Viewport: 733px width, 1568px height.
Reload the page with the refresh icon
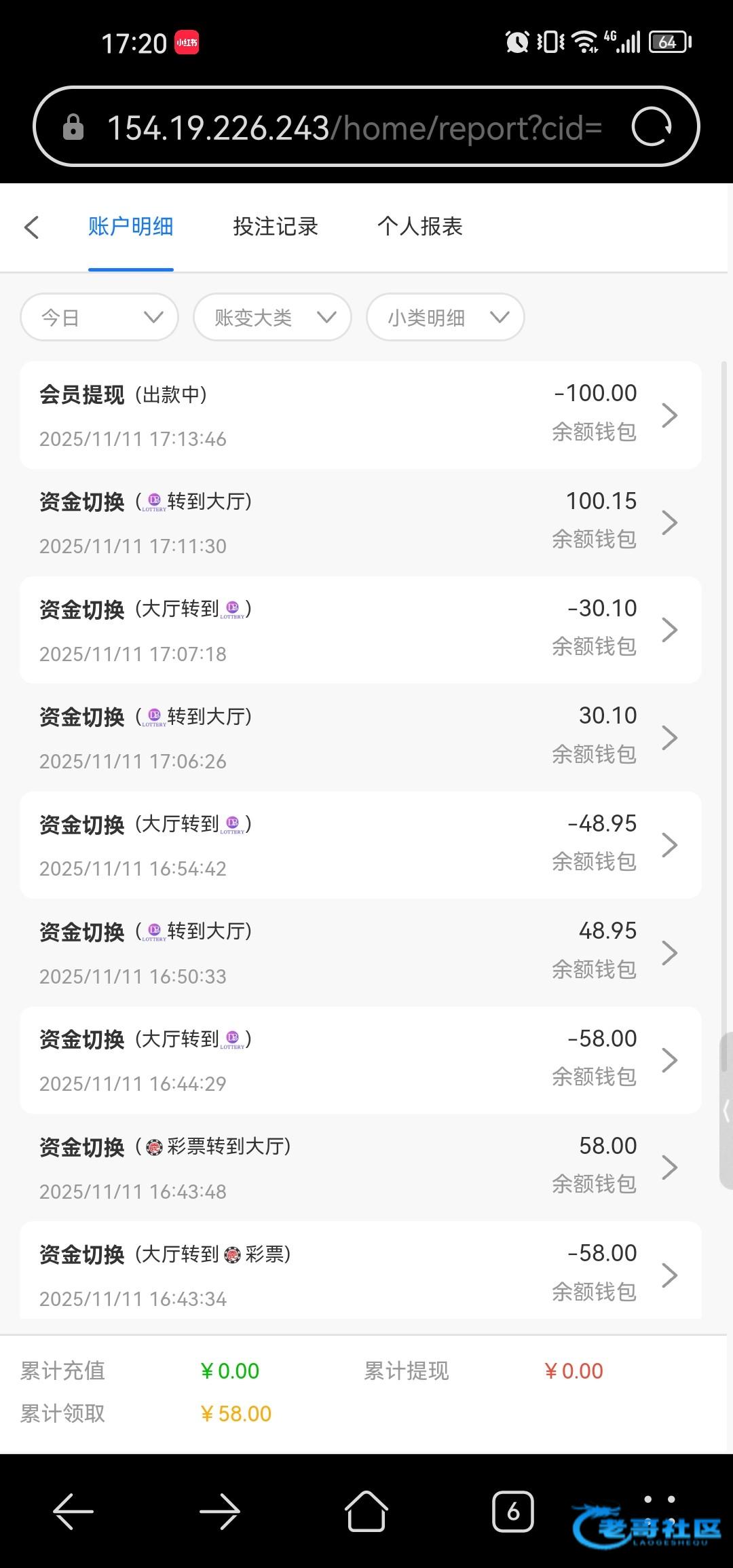point(652,127)
